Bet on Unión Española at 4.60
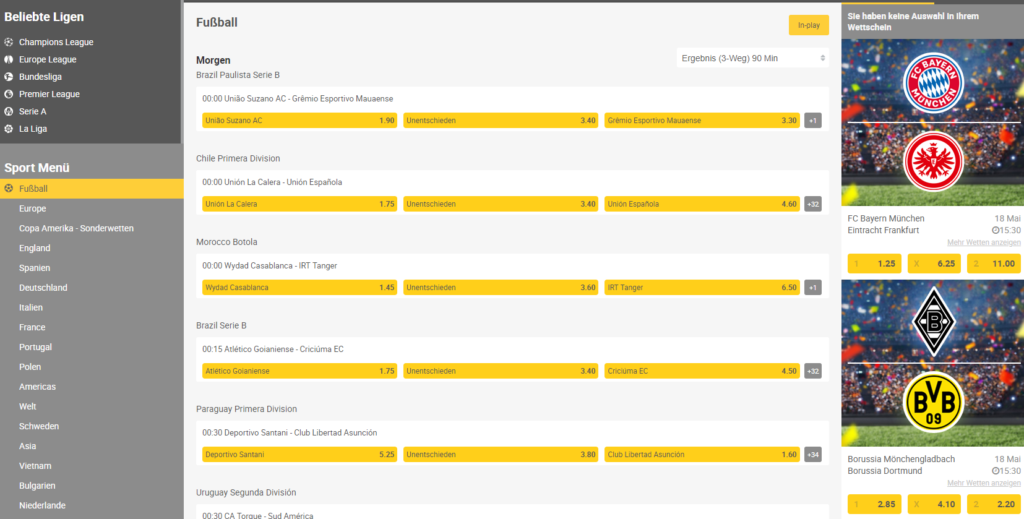The height and width of the screenshot is (519, 1024). tap(702, 204)
